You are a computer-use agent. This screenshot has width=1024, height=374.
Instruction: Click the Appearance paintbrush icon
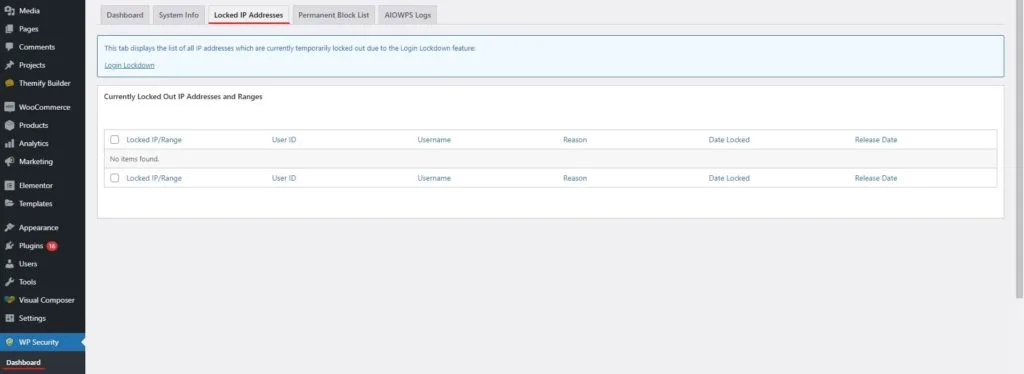coord(9,228)
